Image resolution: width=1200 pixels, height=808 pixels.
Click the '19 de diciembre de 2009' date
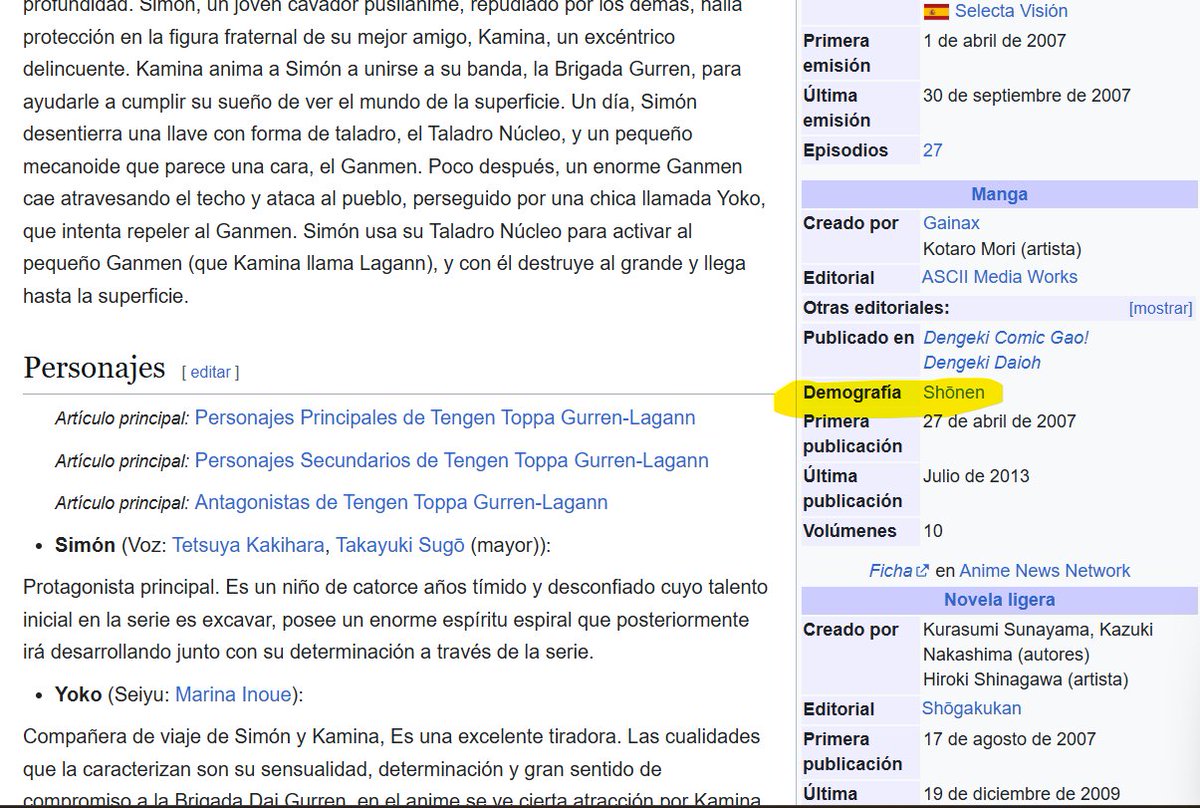(1021, 794)
